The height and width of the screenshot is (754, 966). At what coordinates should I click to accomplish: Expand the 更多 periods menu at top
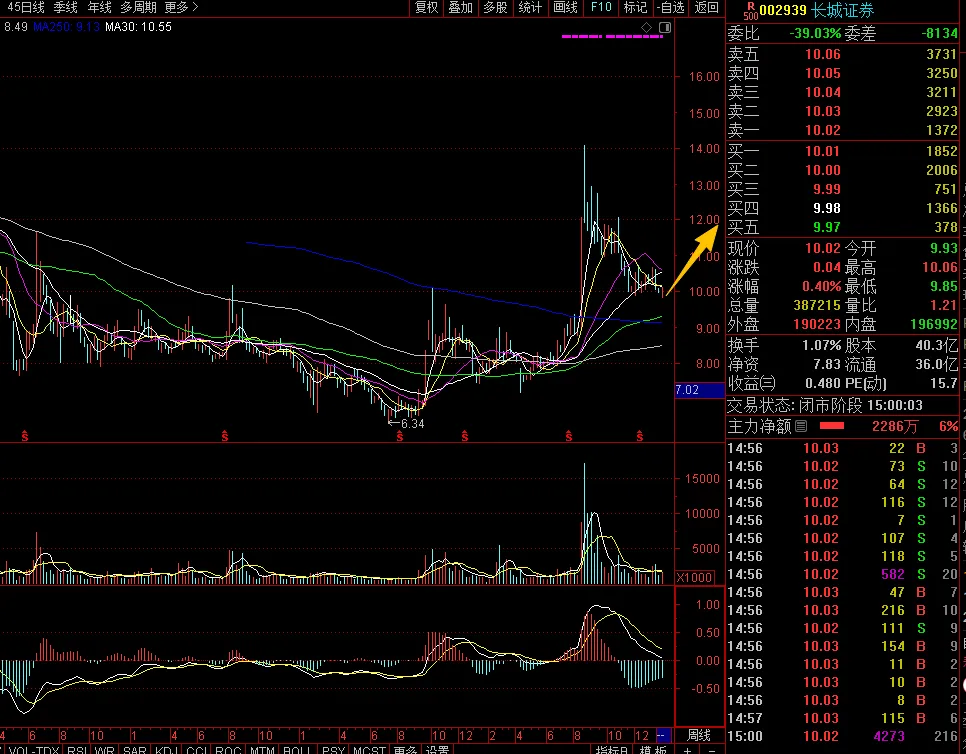pyautogui.click(x=181, y=7)
